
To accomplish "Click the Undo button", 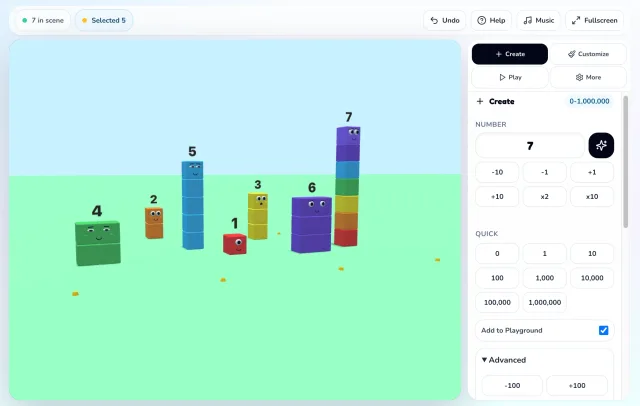I will 444,20.
